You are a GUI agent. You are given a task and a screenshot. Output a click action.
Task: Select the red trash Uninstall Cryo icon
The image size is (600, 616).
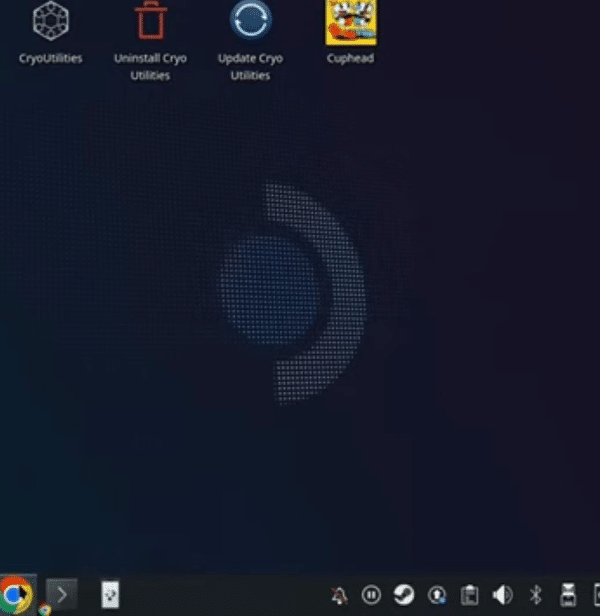coord(150,20)
